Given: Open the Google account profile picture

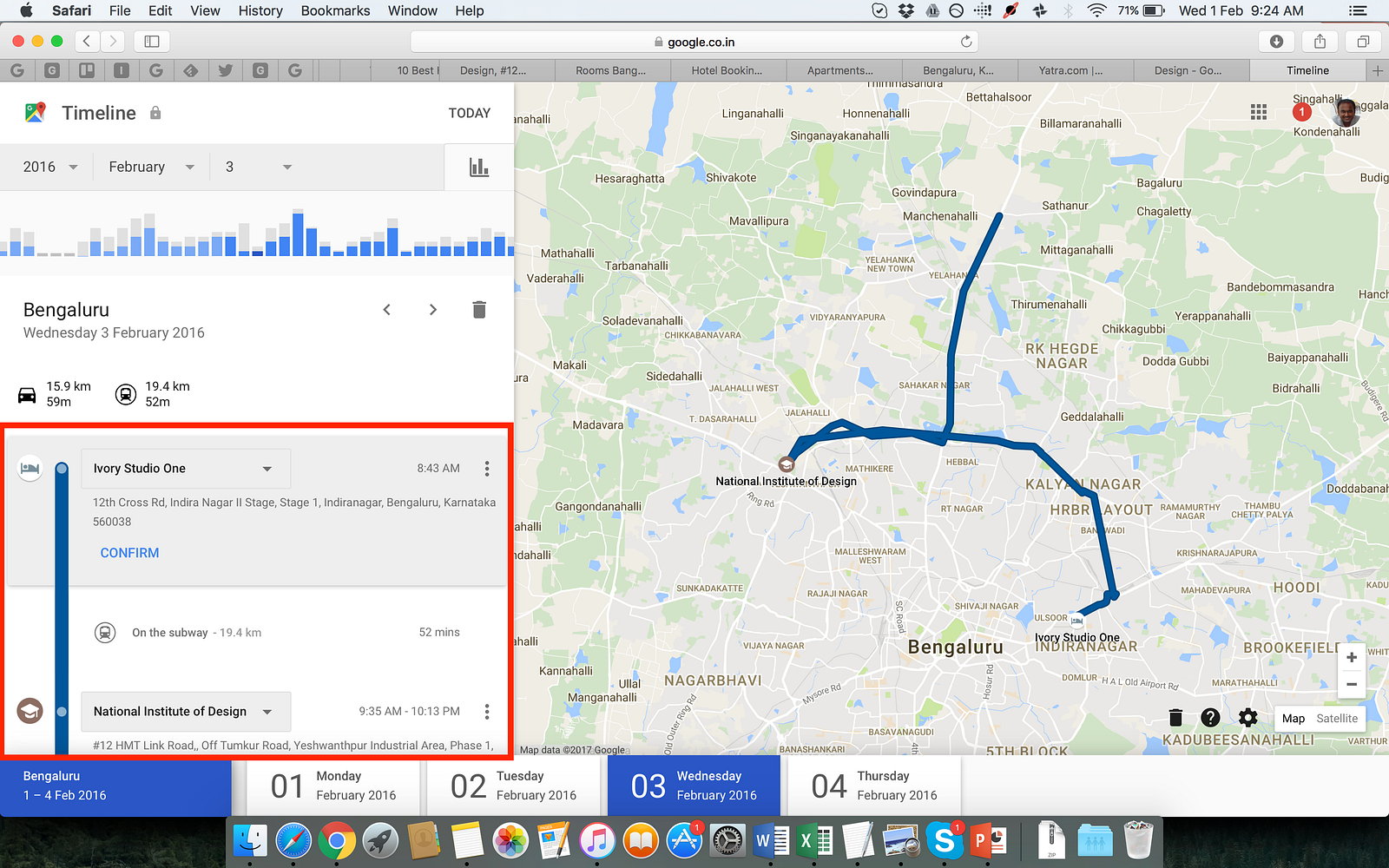Looking at the screenshot, I should click(1346, 112).
